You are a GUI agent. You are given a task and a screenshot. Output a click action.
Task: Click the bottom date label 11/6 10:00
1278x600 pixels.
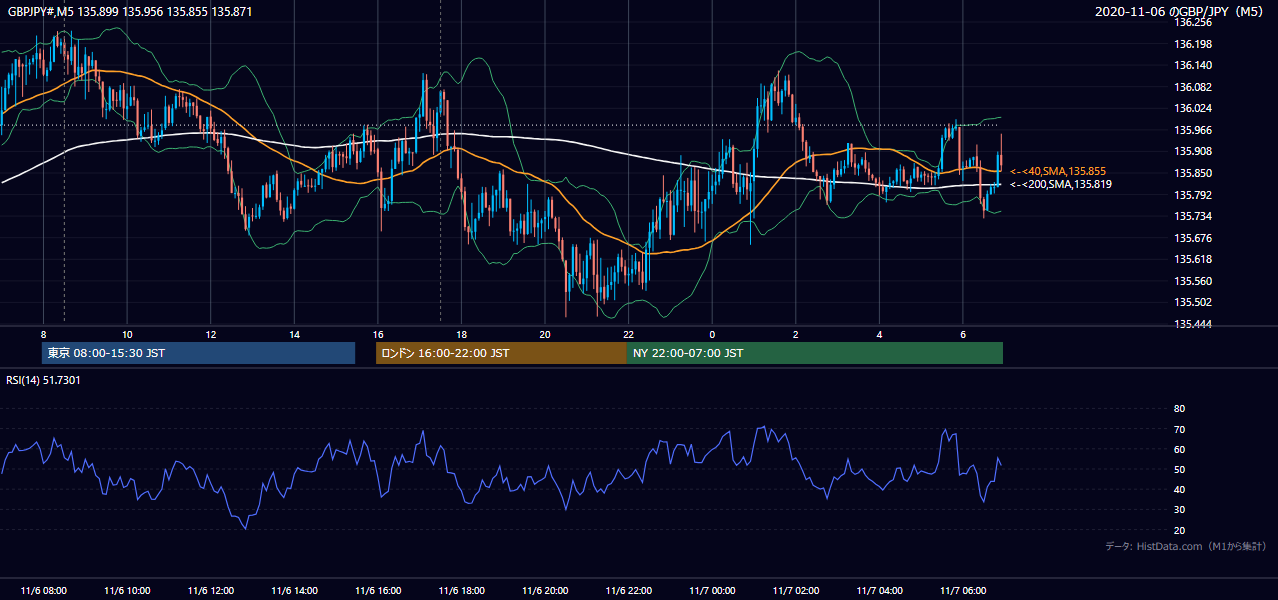pyautogui.click(x=127, y=591)
